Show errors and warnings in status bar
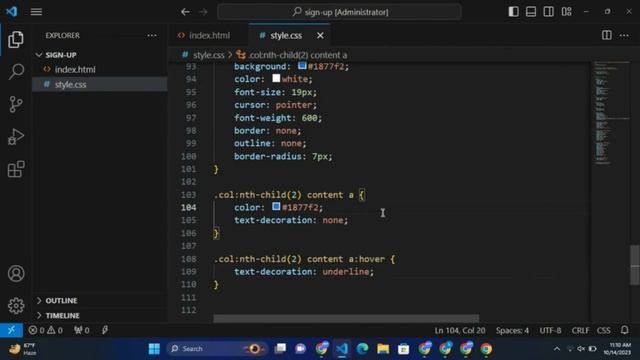The height and width of the screenshot is (360, 640). (45, 330)
